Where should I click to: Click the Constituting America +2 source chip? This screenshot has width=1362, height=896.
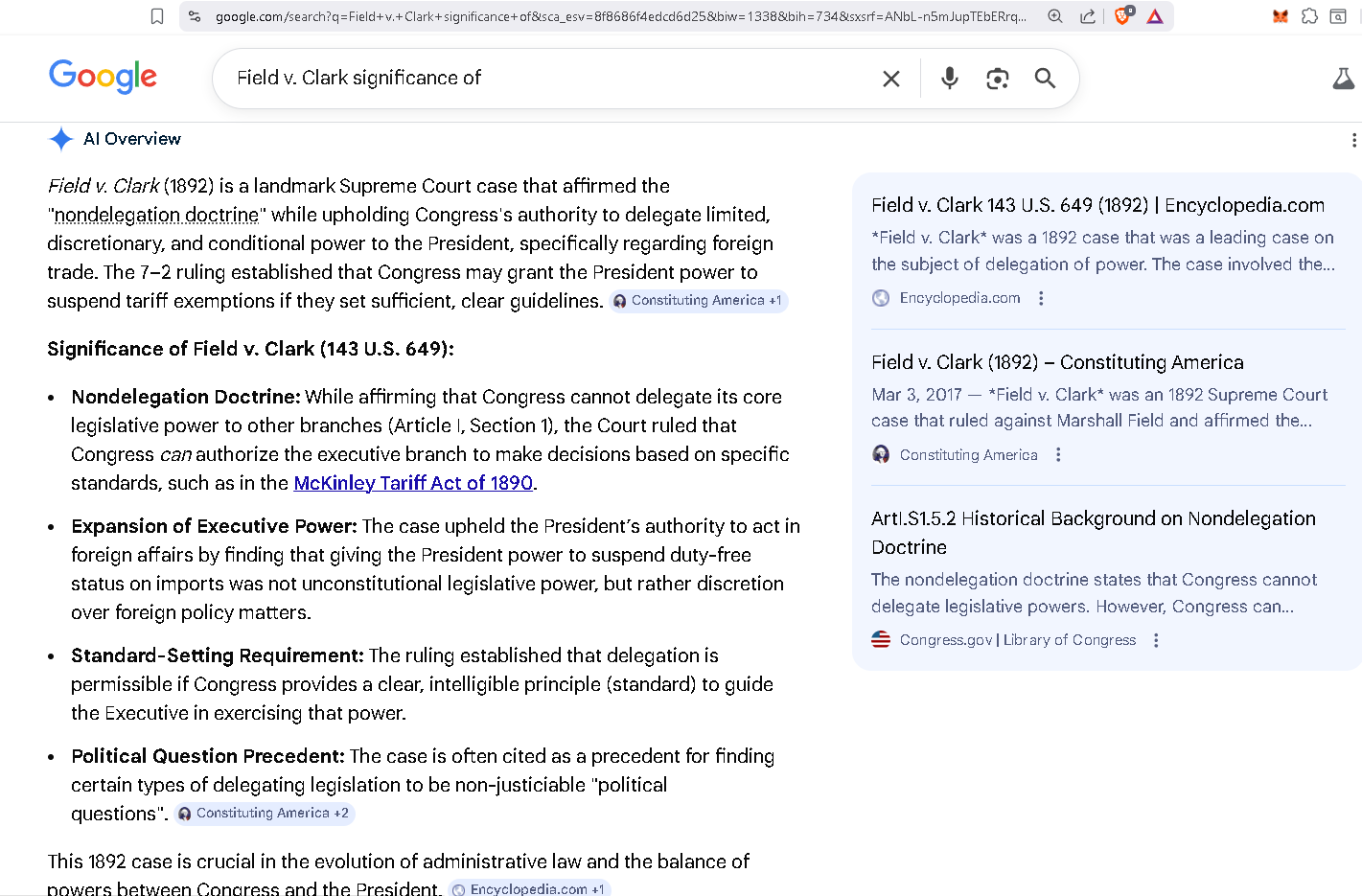(x=264, y=814)
